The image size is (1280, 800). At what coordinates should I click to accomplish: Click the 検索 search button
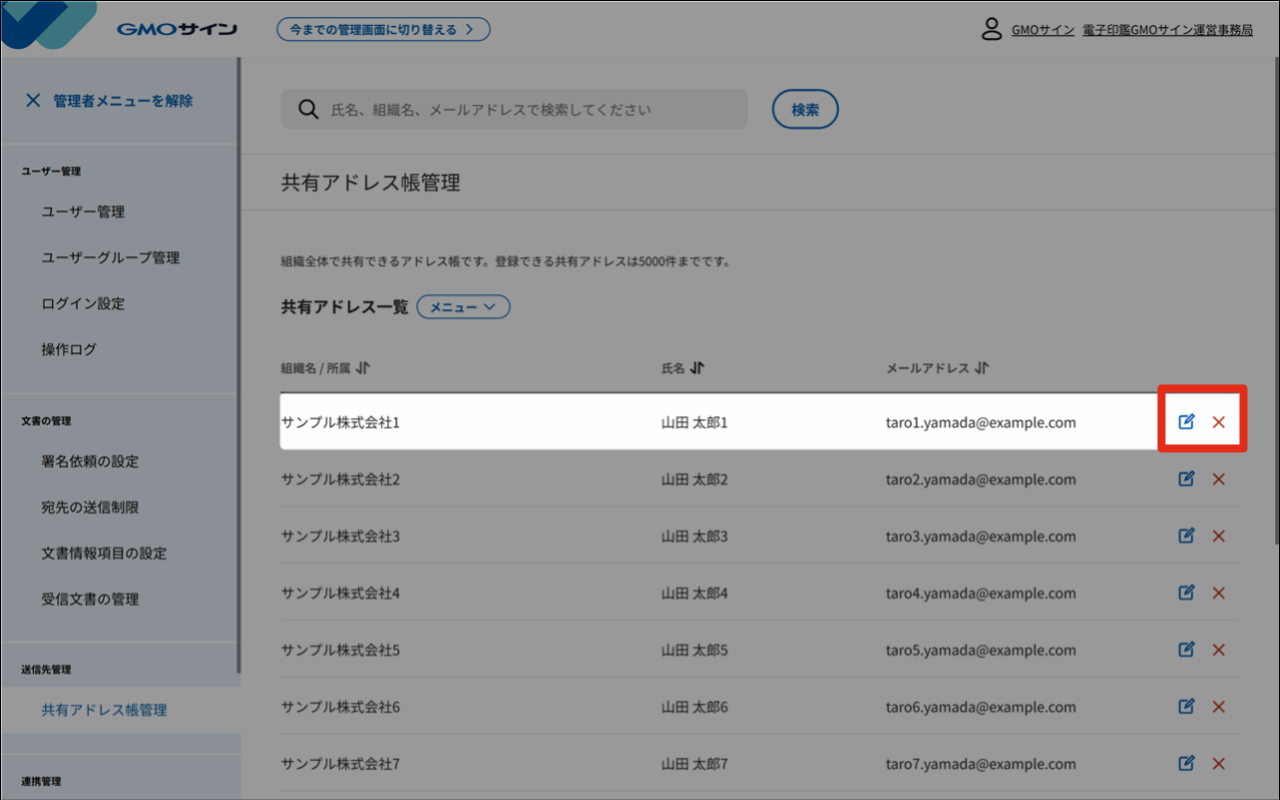[x=805, y=108]
